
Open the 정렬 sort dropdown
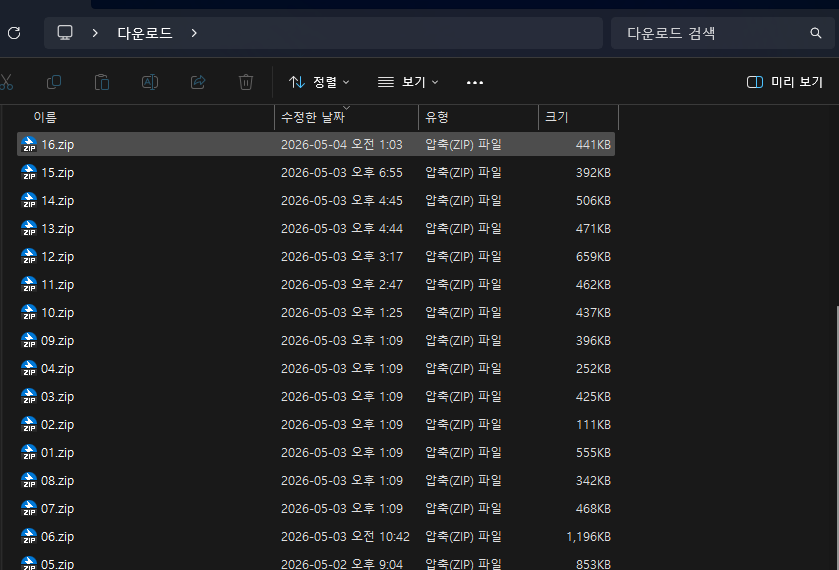[x=319, y=82]
